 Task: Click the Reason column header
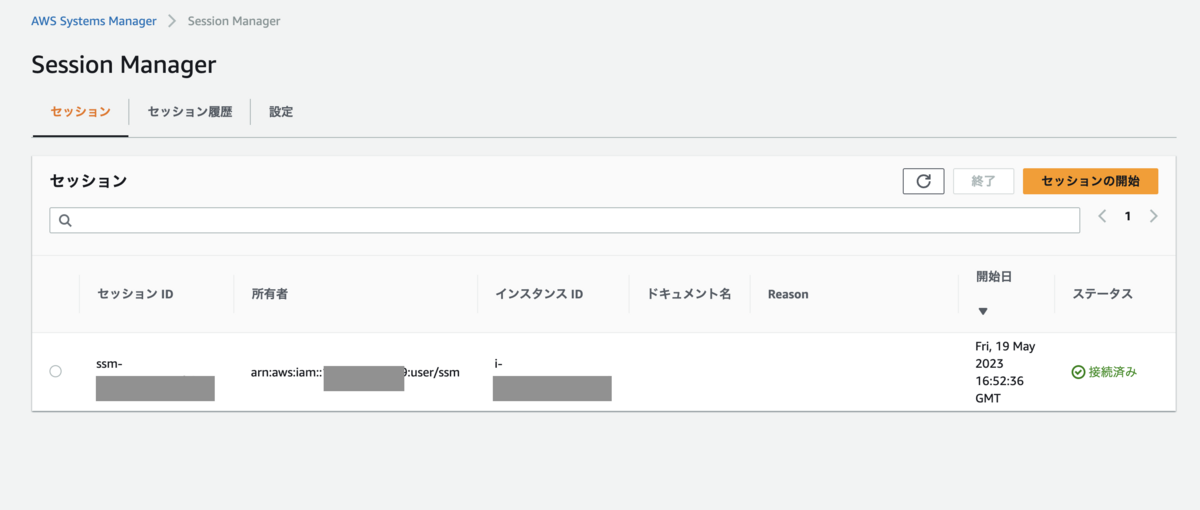tap(788, 294)
